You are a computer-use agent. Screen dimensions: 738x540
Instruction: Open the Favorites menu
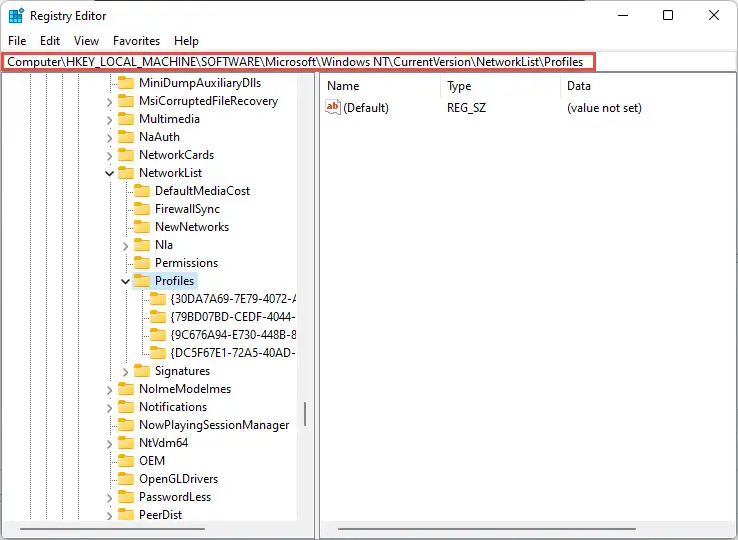coord(136,41)
